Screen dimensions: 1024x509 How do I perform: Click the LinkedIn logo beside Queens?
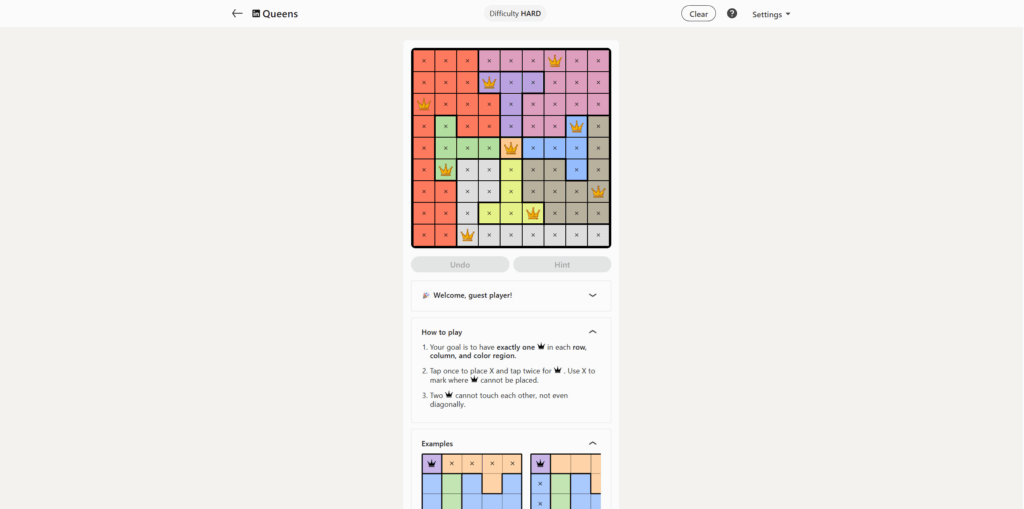[256, 14]
